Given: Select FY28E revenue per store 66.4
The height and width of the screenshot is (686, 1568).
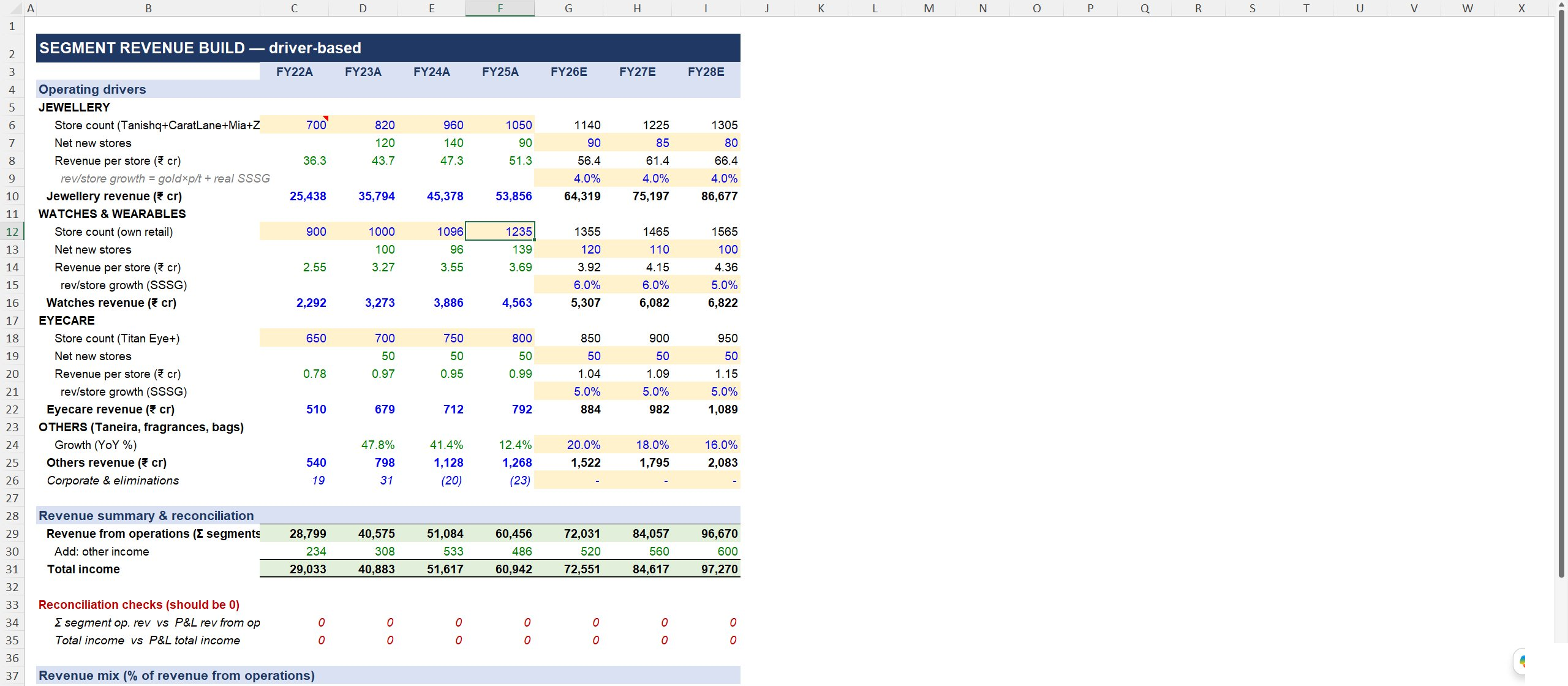Looking at the screenshot, I should click(706, 160).
